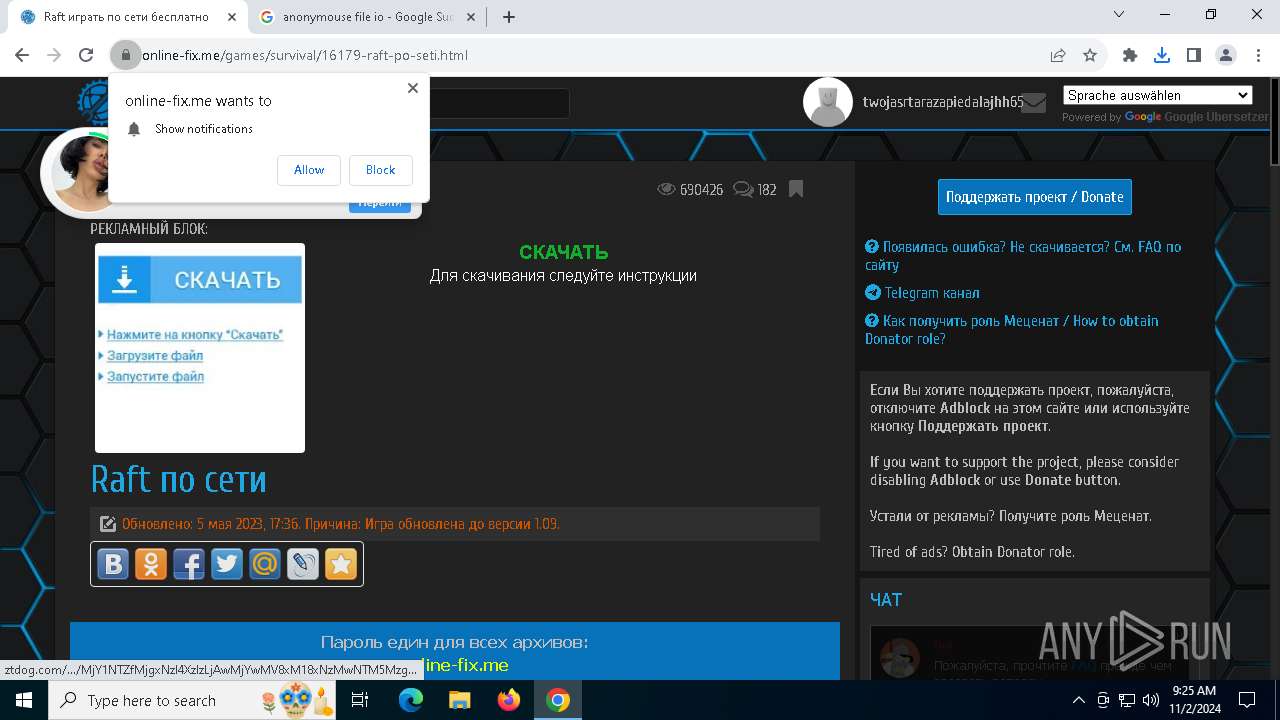Image resolution: width=1280 pixels, height=720 pixels.
Task: Open the taskbar clock showing 9:25 AM
Action: coord(1194,700)
